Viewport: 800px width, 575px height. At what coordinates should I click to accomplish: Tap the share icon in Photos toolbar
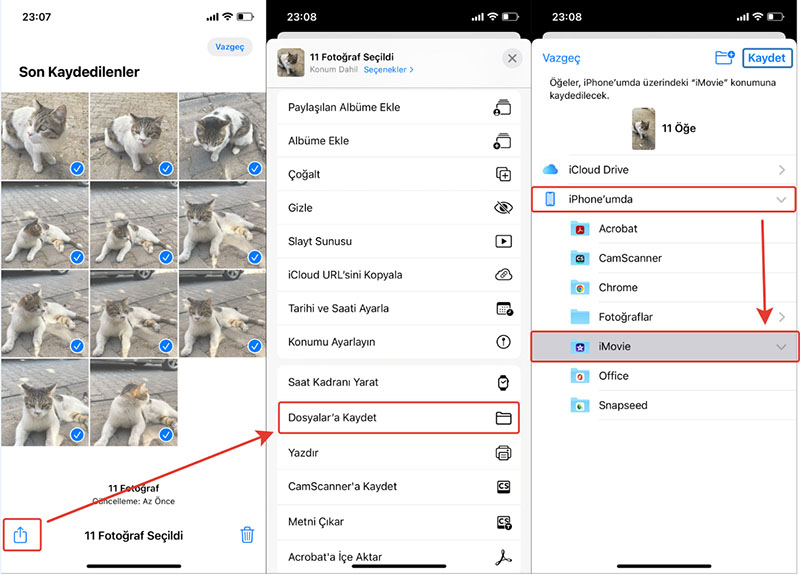point(21,534)
